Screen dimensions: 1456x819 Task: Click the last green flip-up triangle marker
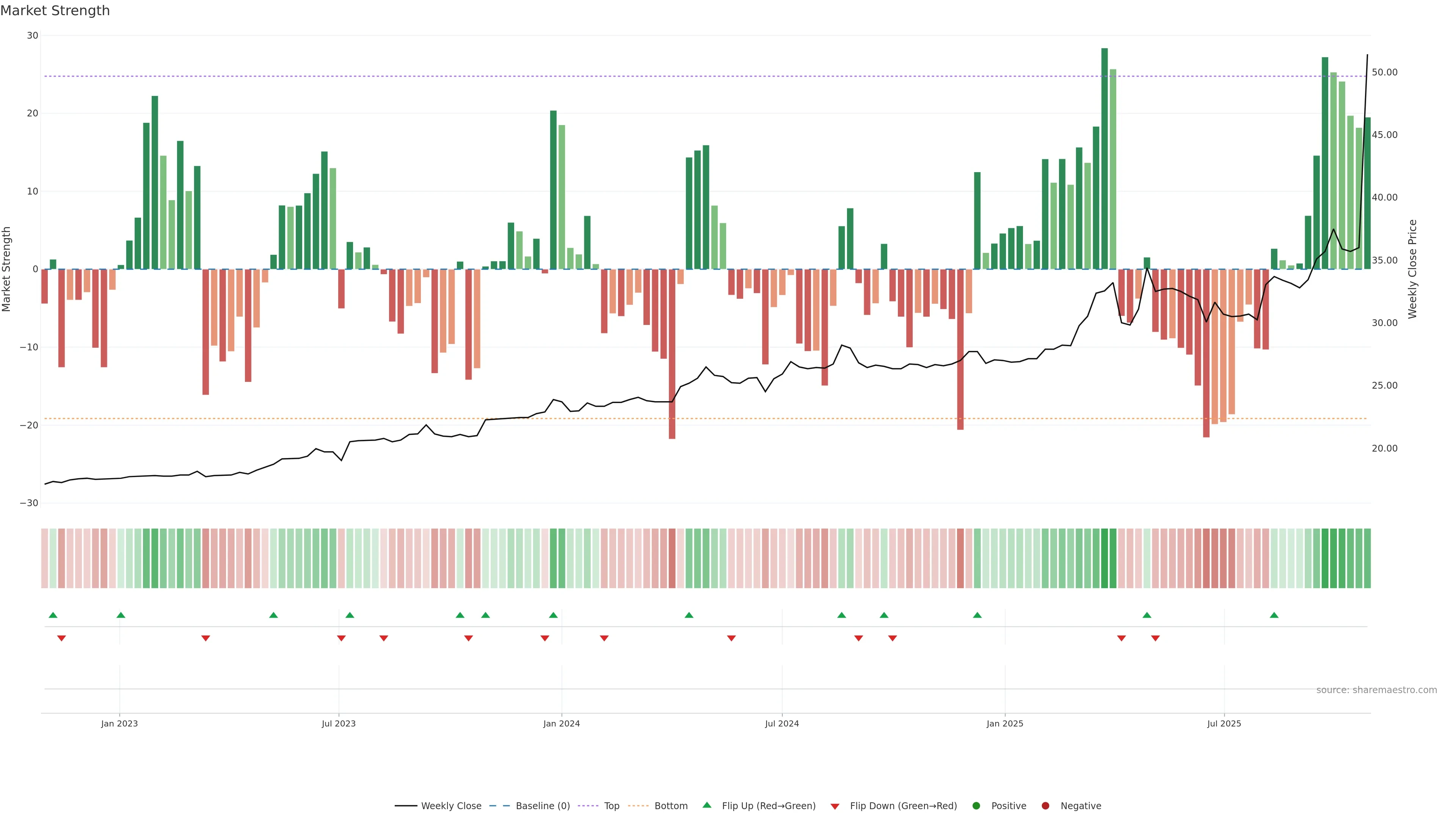(1274, 615)
